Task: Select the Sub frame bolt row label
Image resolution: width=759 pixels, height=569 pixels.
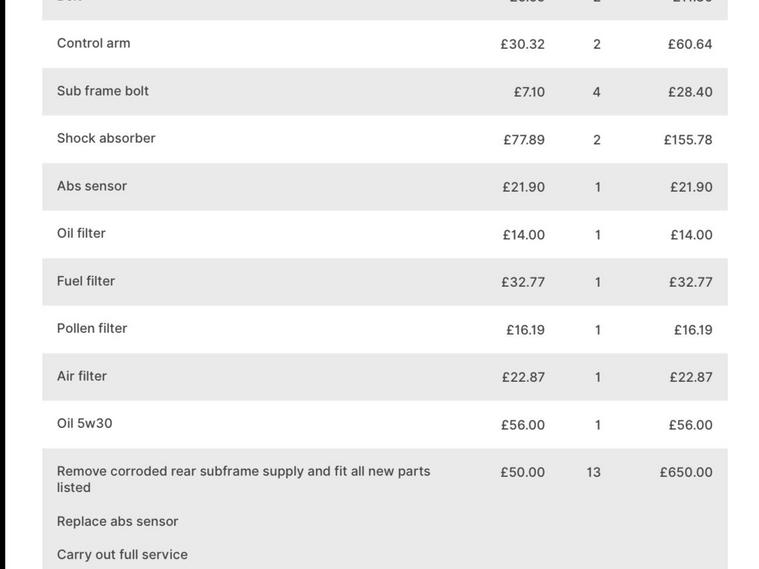Action: pos(102,91)
